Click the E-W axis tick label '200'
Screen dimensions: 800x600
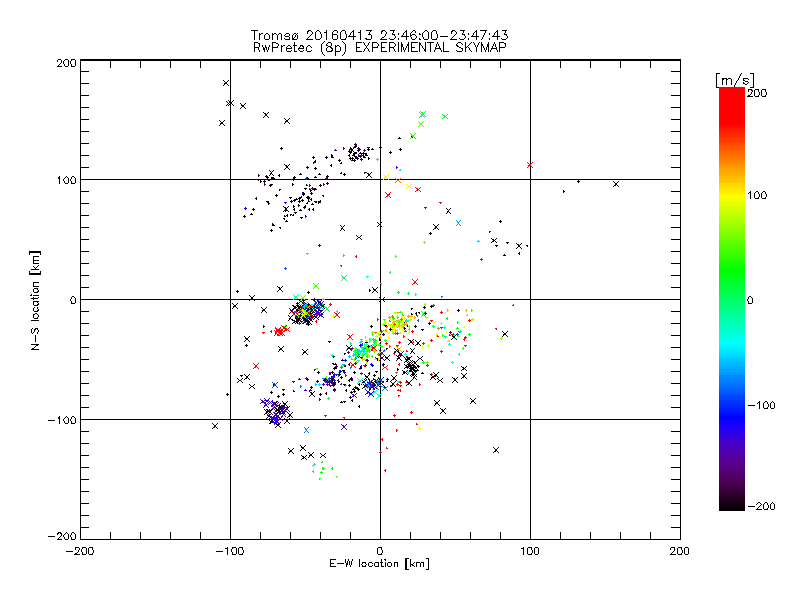point(680,551)
